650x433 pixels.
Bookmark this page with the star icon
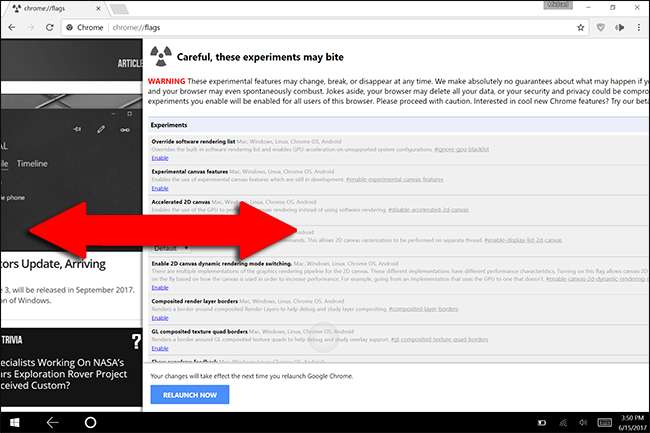pyautogui.click(x=580, y=27)
